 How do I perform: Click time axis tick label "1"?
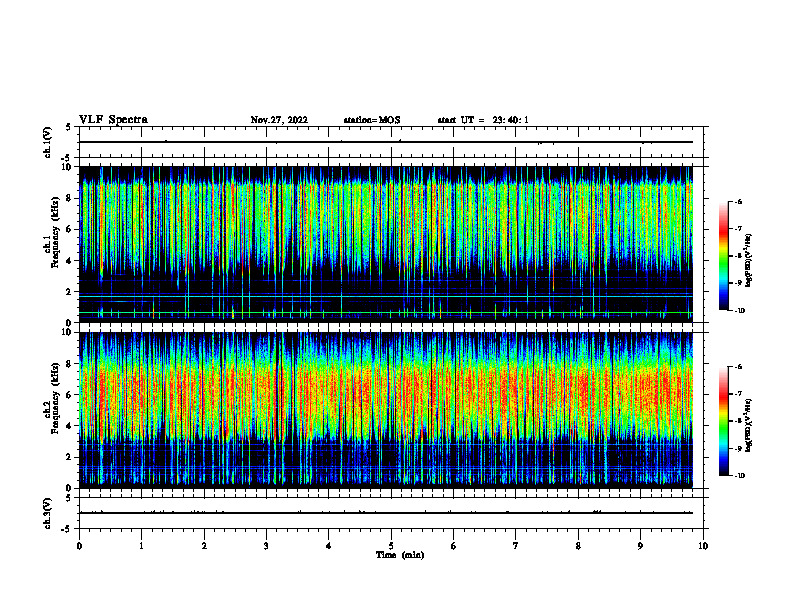(141, 546)
